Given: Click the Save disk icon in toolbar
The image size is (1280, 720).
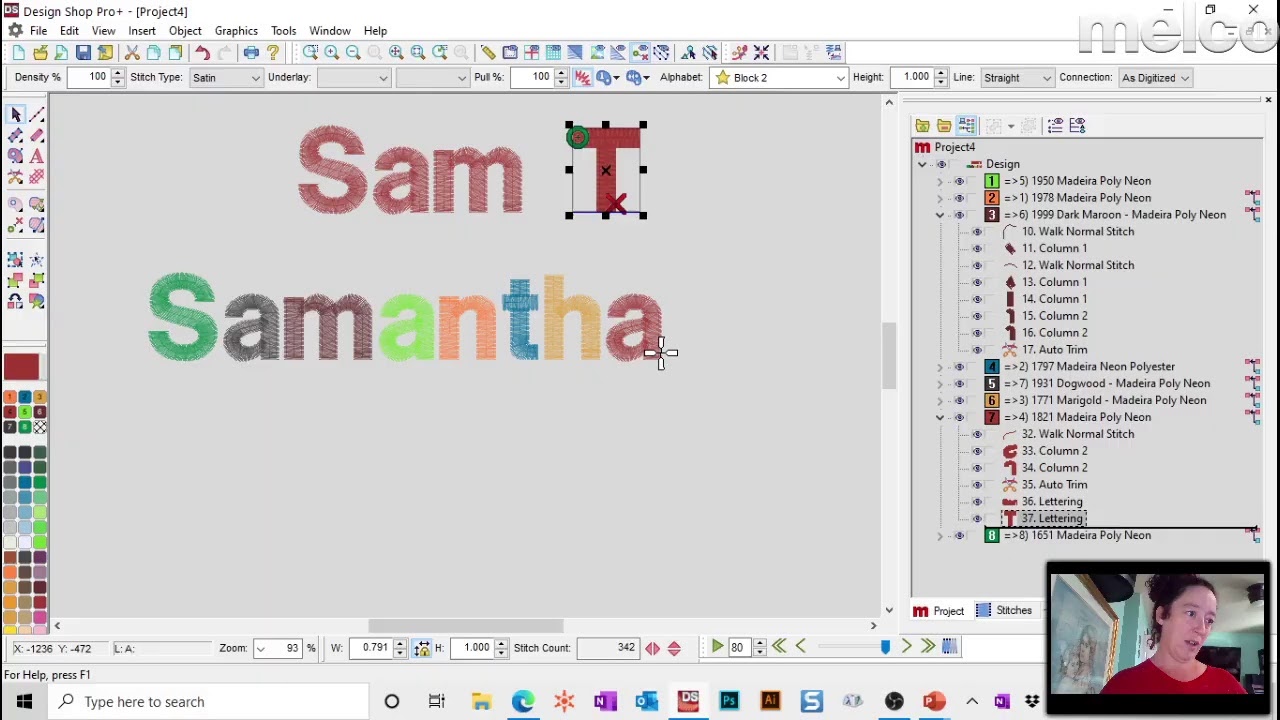Looking at the screenshot, I should (x=83, y=52).
